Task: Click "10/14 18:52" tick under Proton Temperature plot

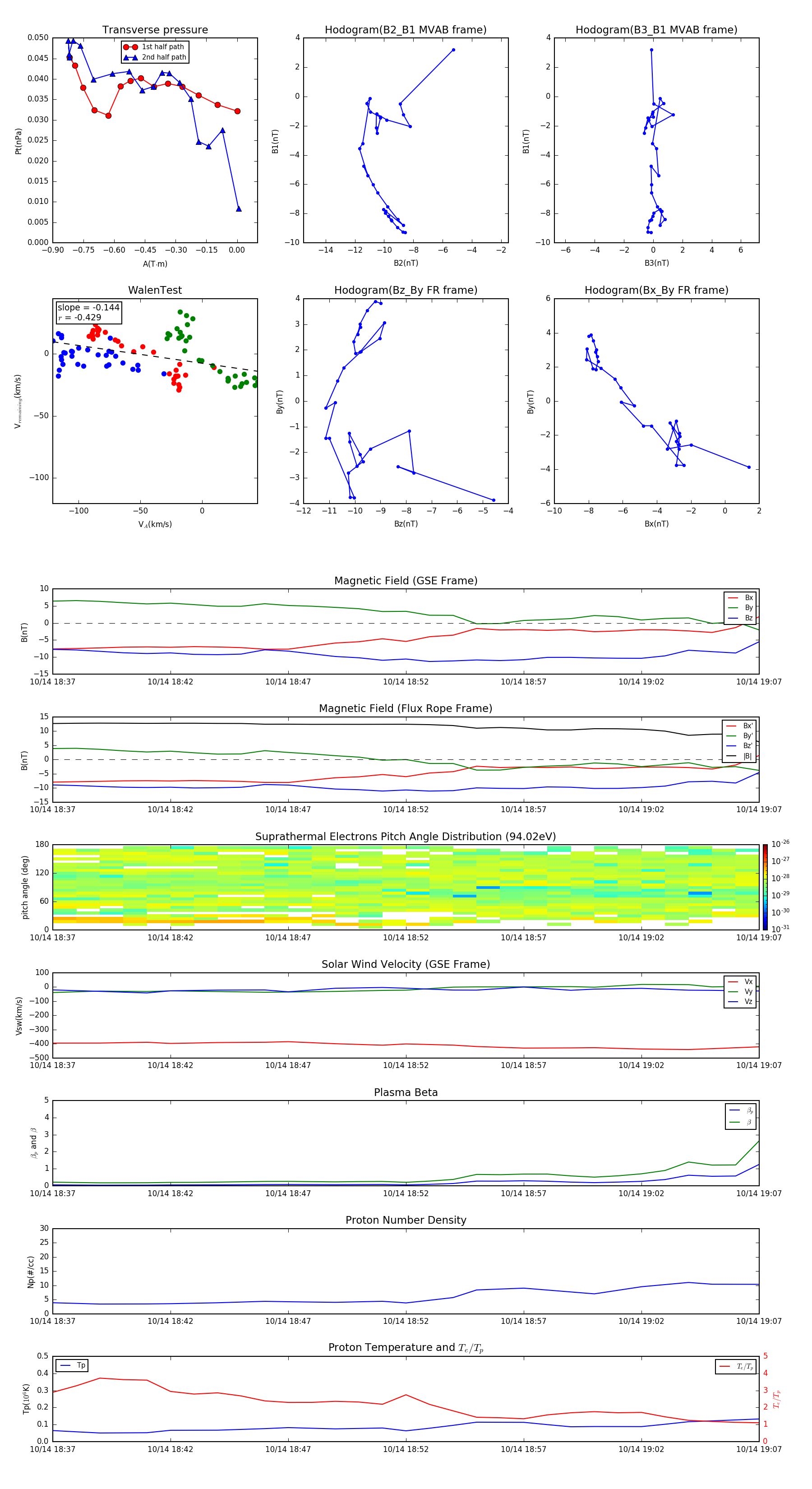Action: (x=406, y=1450)
